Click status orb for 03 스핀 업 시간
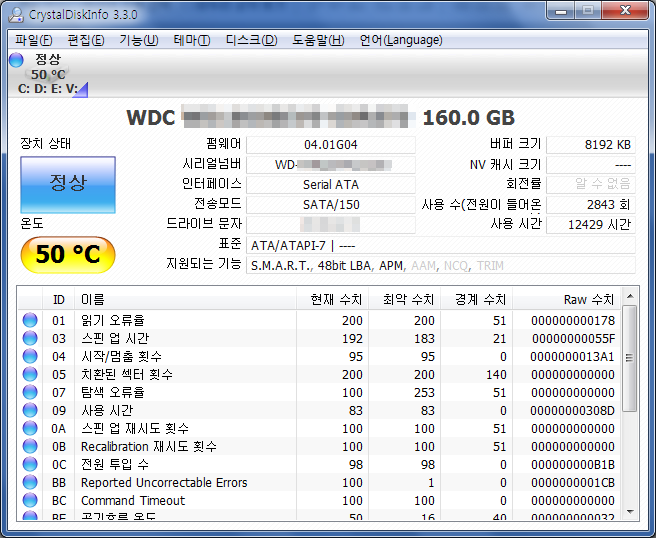The height and width of the screenshot is (538, 656). click(30, 338)
